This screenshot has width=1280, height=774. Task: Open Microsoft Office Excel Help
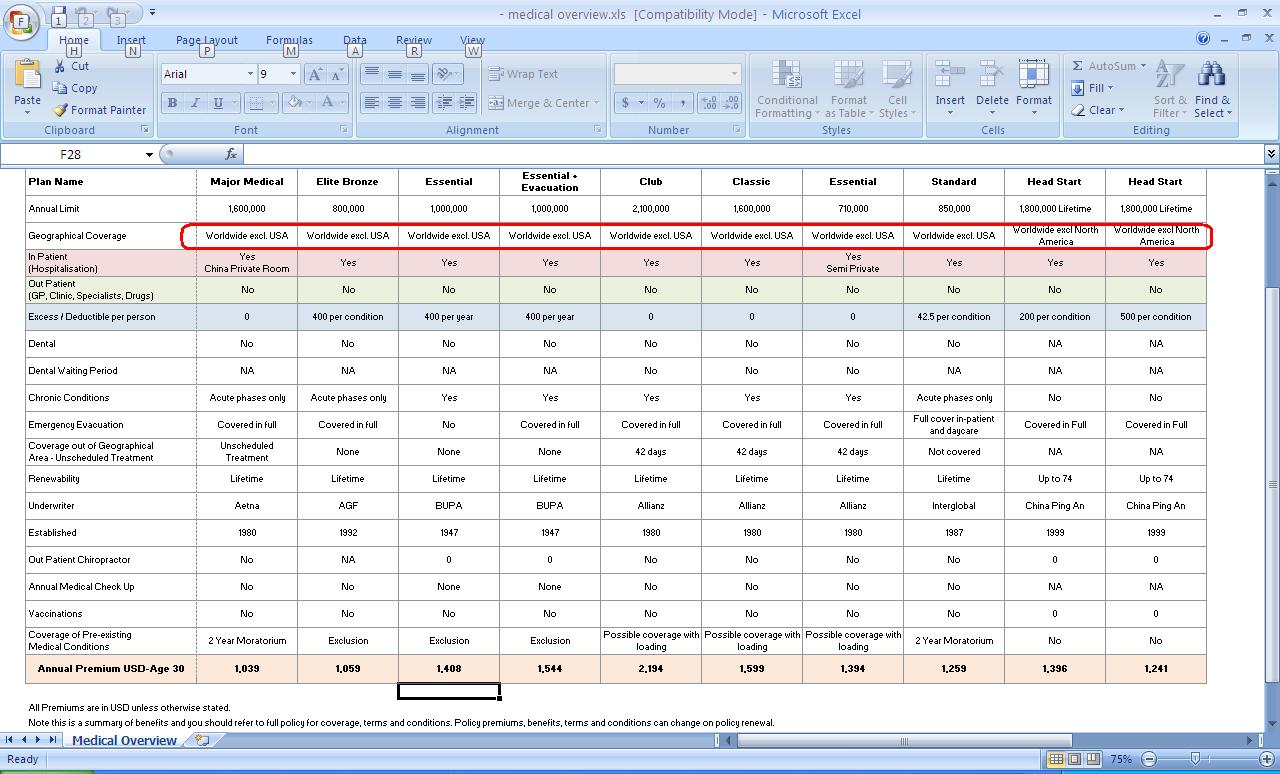tap(1203, 39)
